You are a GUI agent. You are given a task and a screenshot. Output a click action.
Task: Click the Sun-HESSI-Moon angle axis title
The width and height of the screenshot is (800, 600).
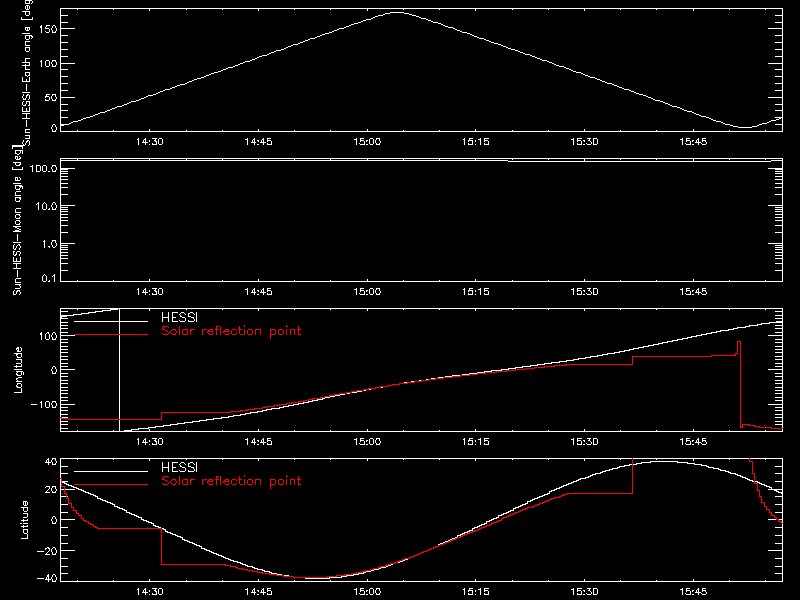(17, 220)
